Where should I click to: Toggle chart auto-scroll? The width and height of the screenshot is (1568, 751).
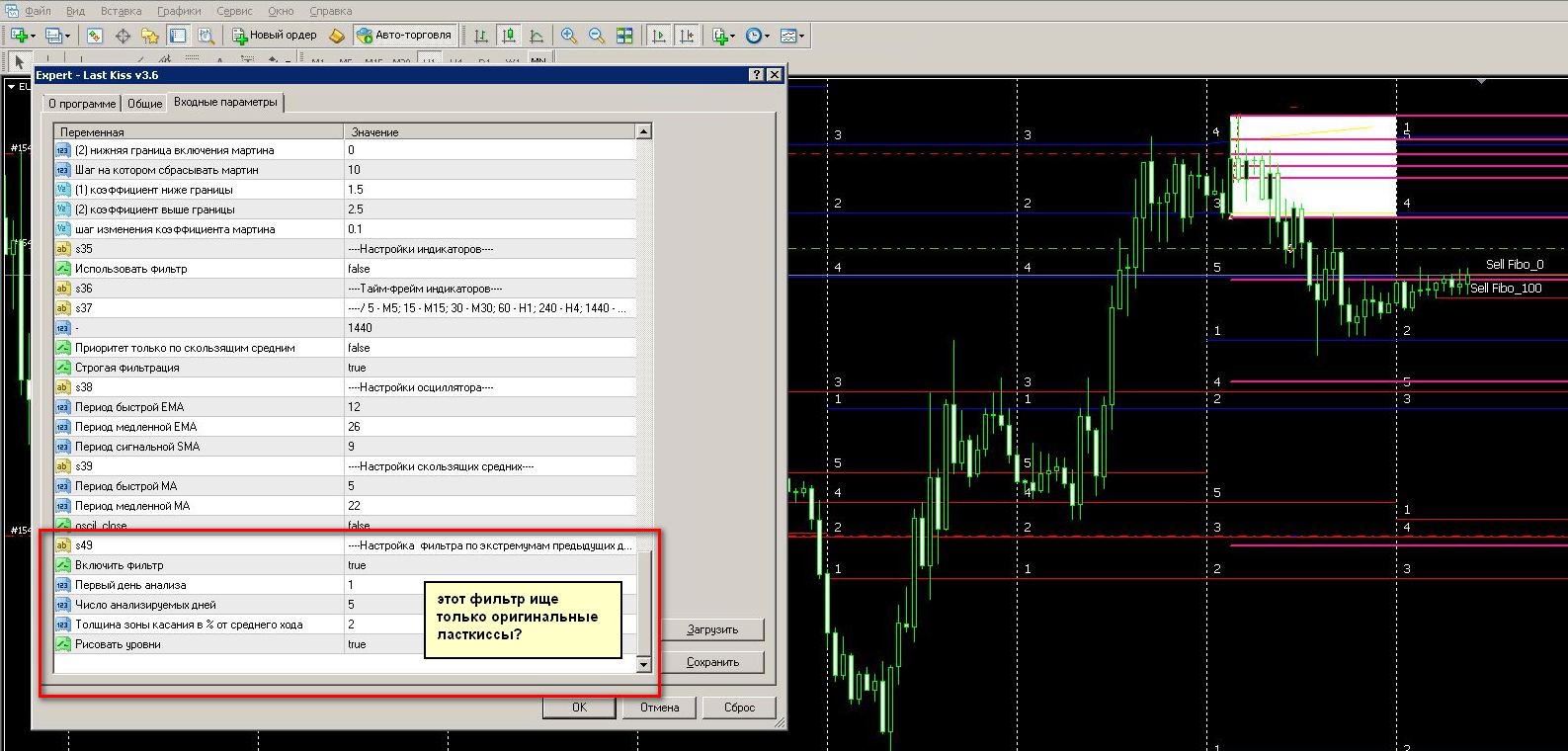pos(659,36)
